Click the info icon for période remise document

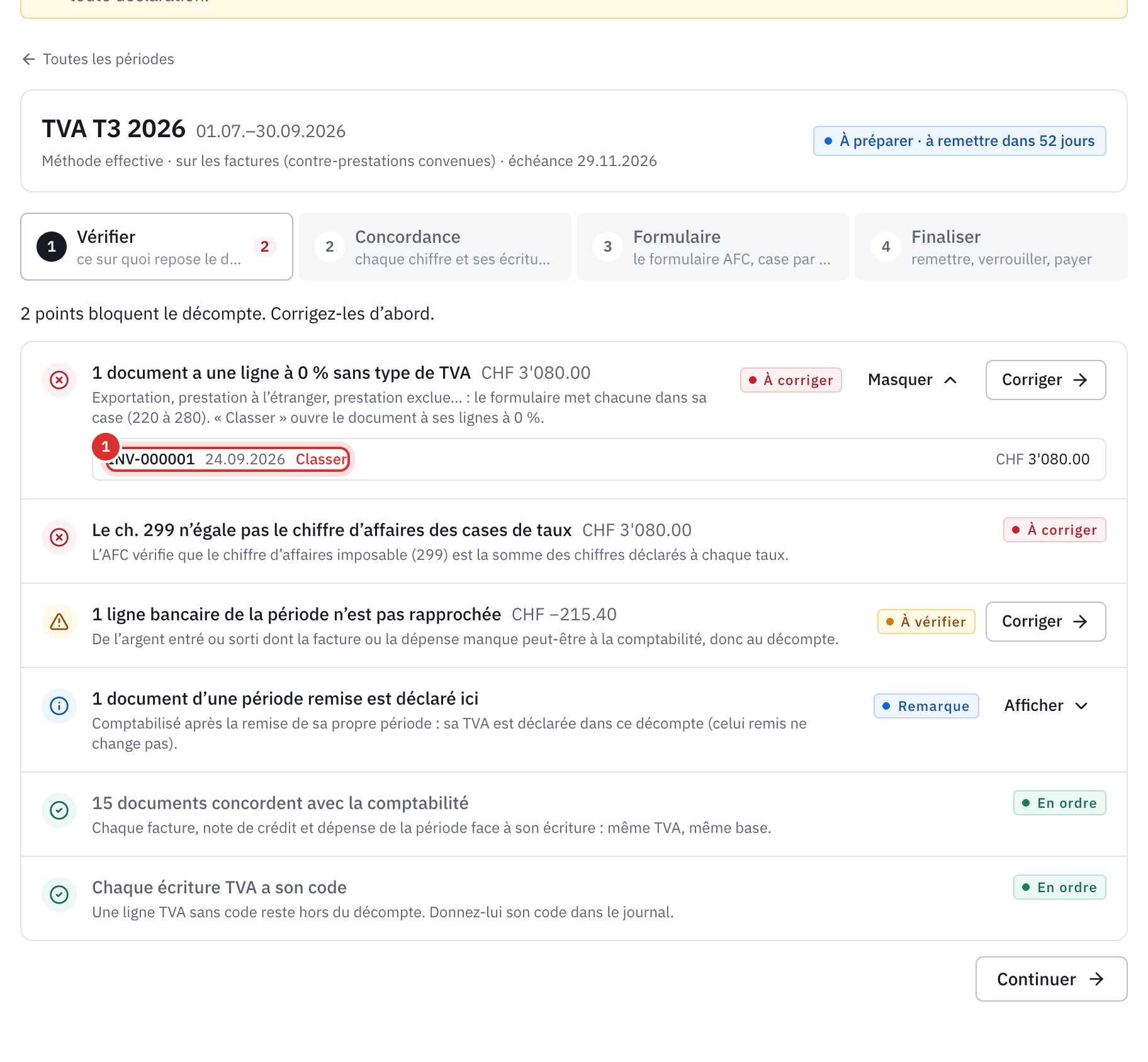point(59,706)
